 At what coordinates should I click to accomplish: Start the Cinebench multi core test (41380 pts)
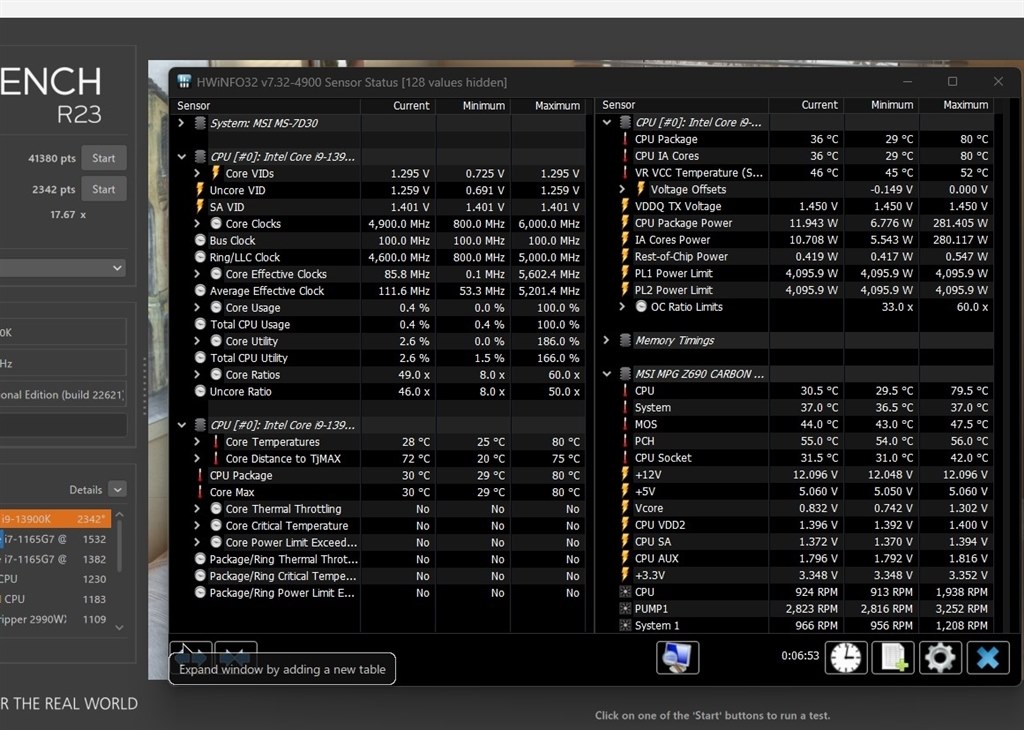[103, 158]
